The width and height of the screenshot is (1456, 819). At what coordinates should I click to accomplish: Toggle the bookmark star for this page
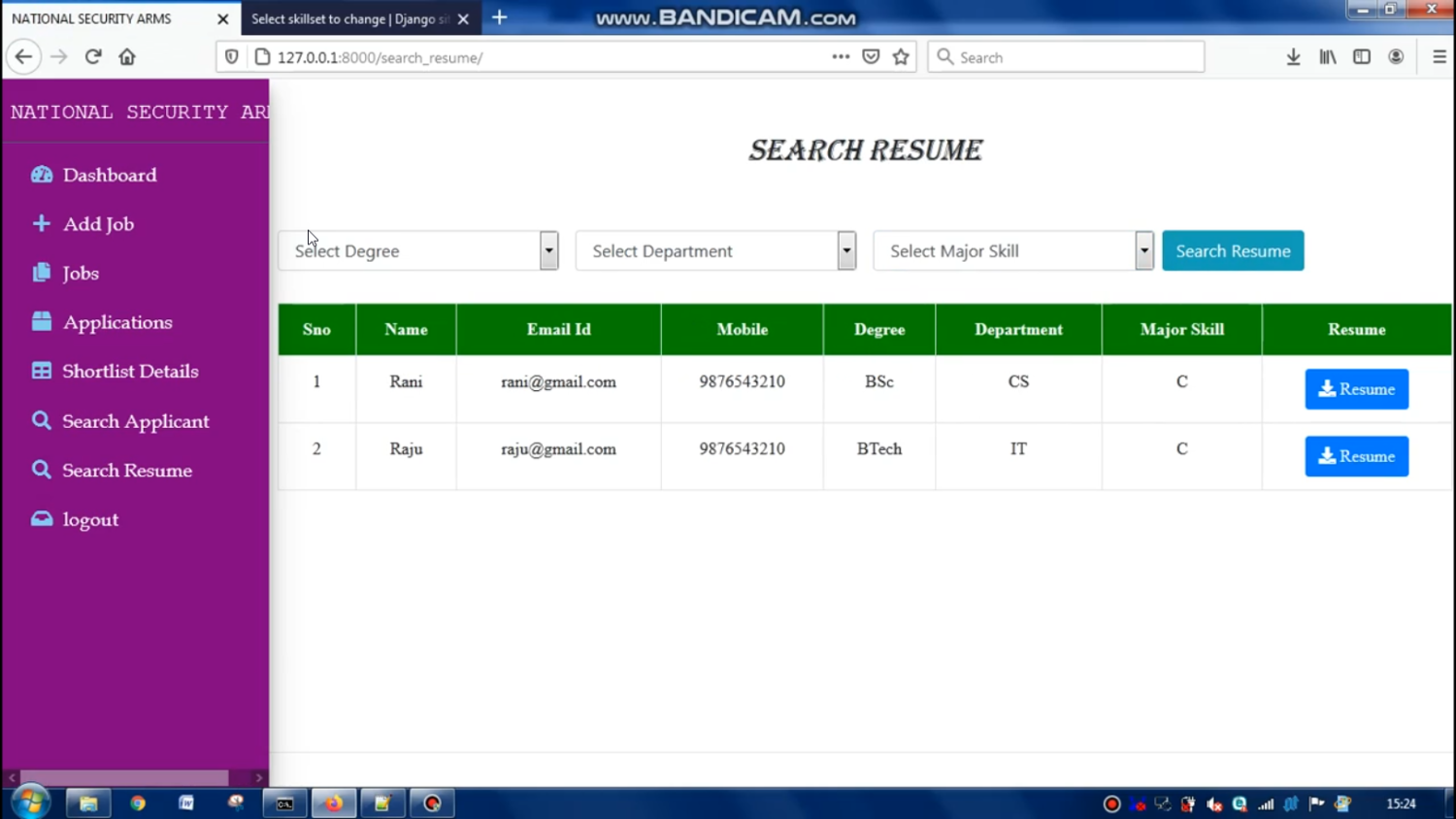click(900, 56)
